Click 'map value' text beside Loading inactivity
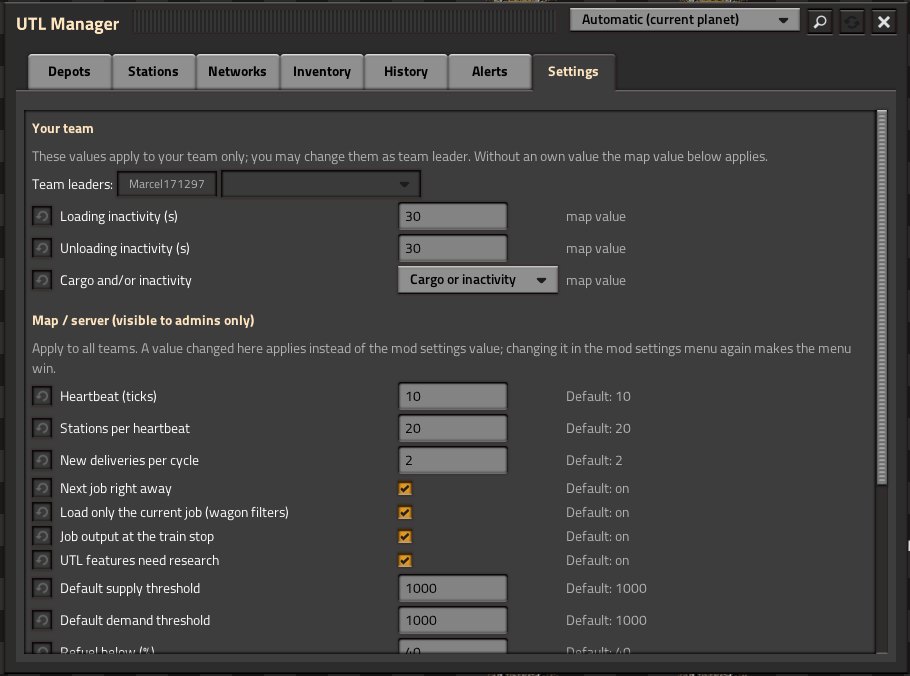 pos(596,216)
